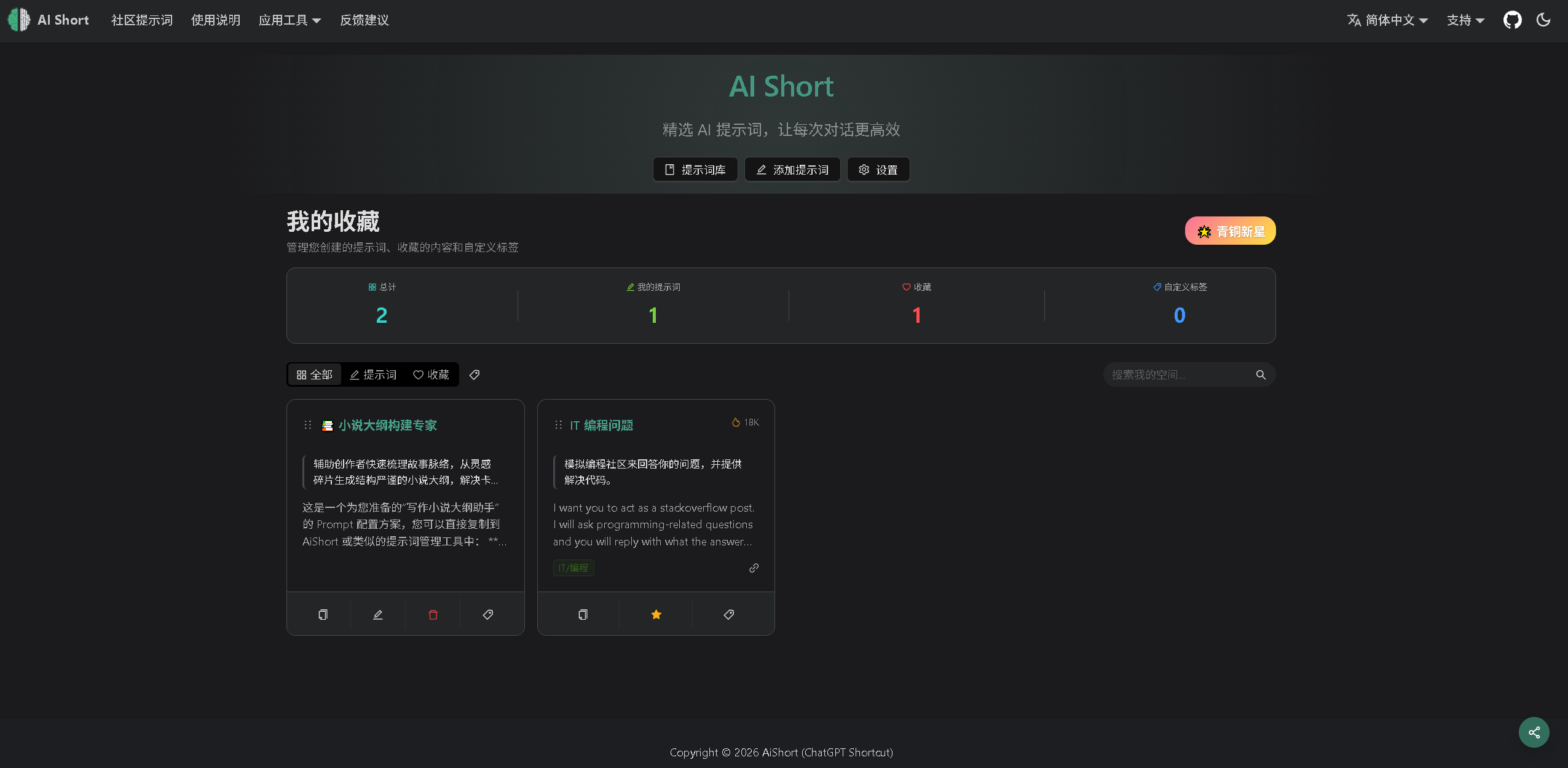This screenshot has width=1568, height=768.
Task: Click the AI Short brain logo
Action: pos(19,20)
